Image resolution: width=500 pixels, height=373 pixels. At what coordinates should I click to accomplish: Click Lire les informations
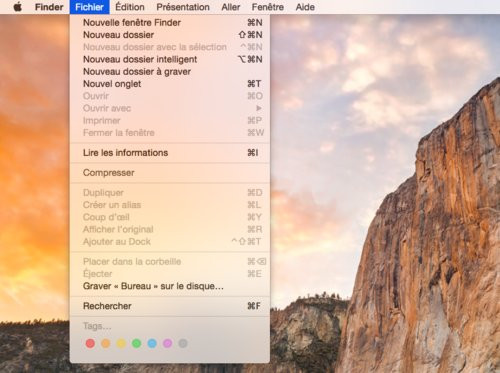[x=170, y=153]
